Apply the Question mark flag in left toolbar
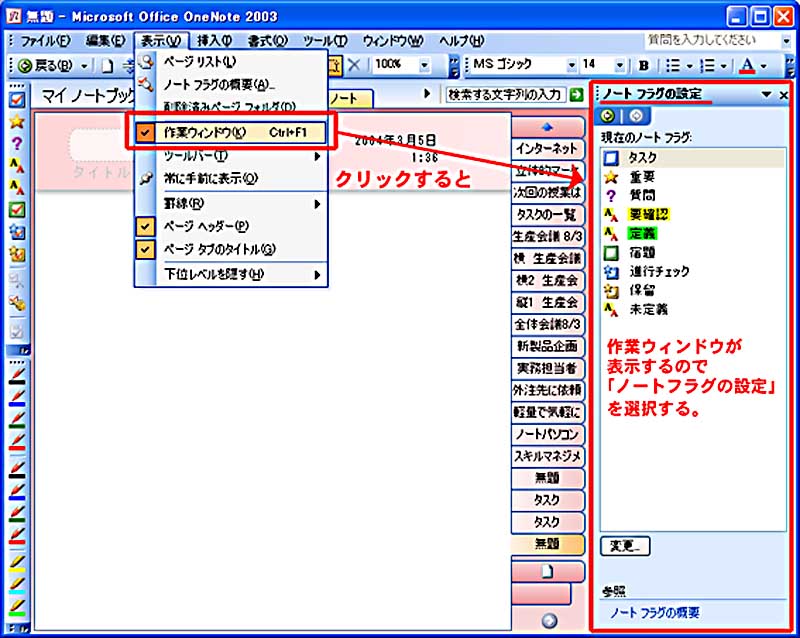Image resolution: width=800 pixels, height=638 pixels. [17, 143]
